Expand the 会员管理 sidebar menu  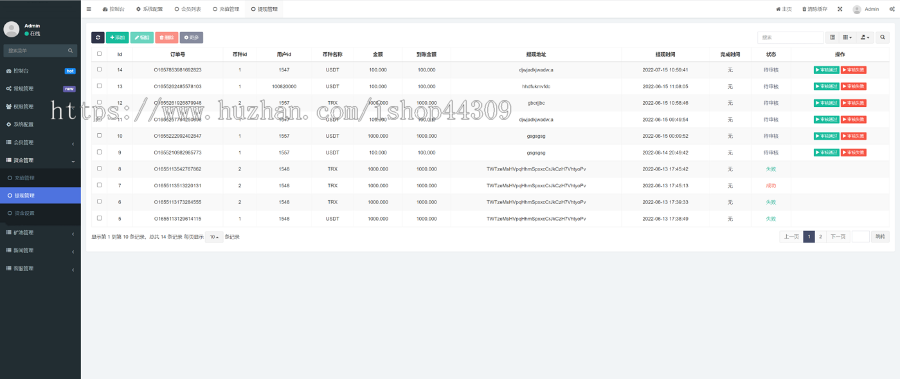40,142
